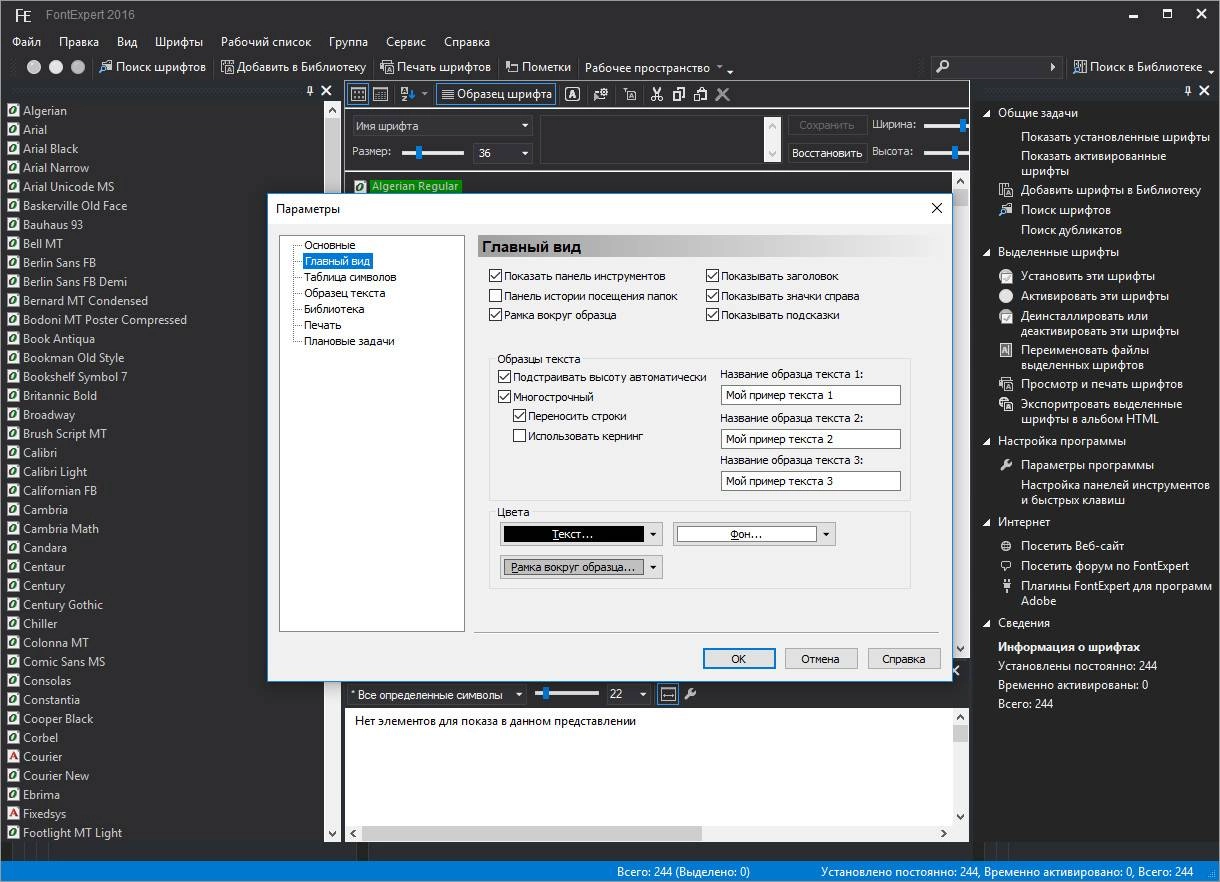Click the magnifier icon in search box

[943, 67]
